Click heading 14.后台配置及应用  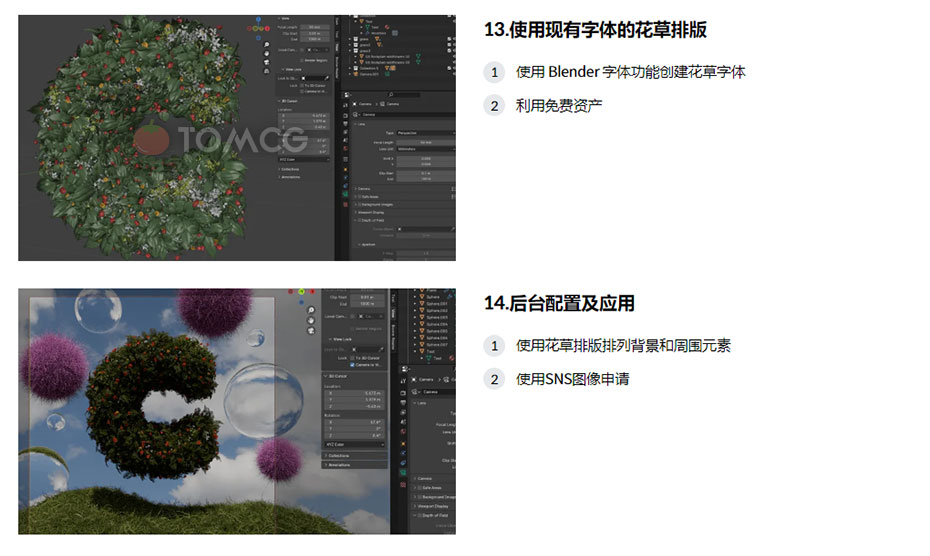point(559,303)
